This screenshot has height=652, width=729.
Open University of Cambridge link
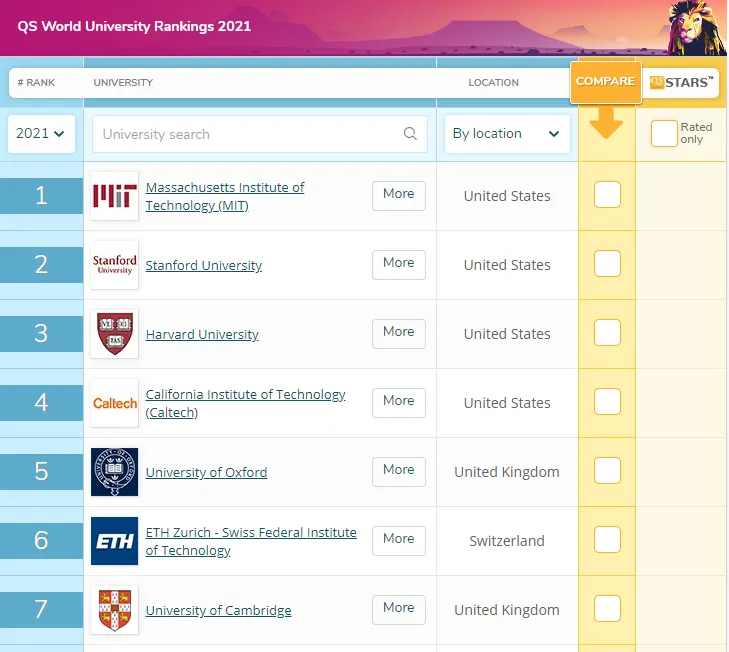tap(219, 610)
